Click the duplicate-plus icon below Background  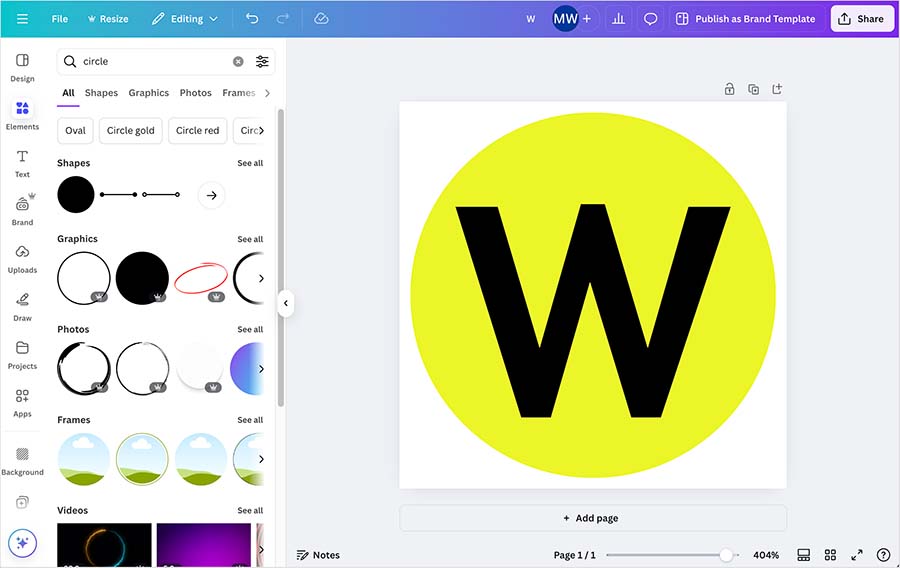pyautogui.click(x=22, y=502)
